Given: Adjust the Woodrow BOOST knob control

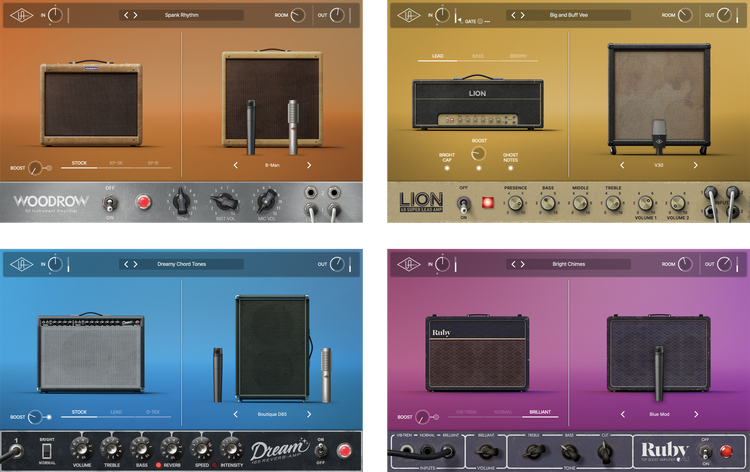Looking at the screenshot, I should [36, 168].
